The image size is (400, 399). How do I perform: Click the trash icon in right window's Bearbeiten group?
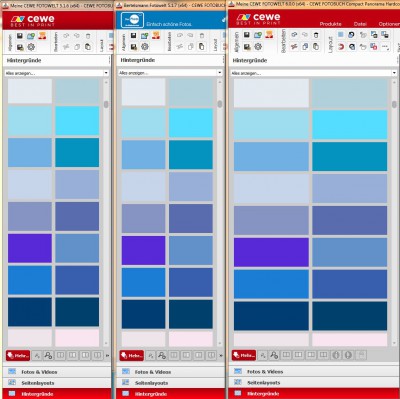coord(316,35)
